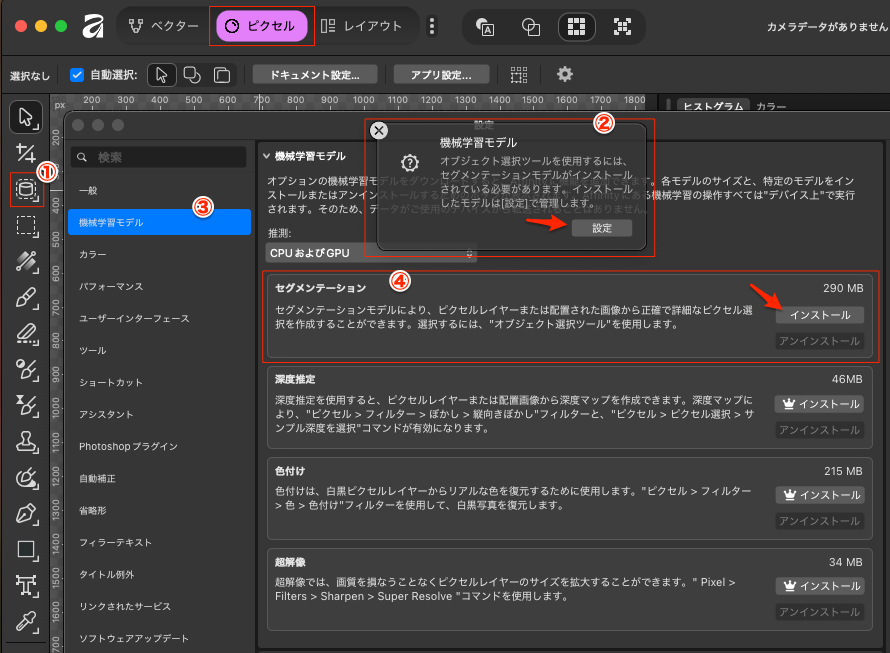Choose the rectangular marquee selection tool

26,226
